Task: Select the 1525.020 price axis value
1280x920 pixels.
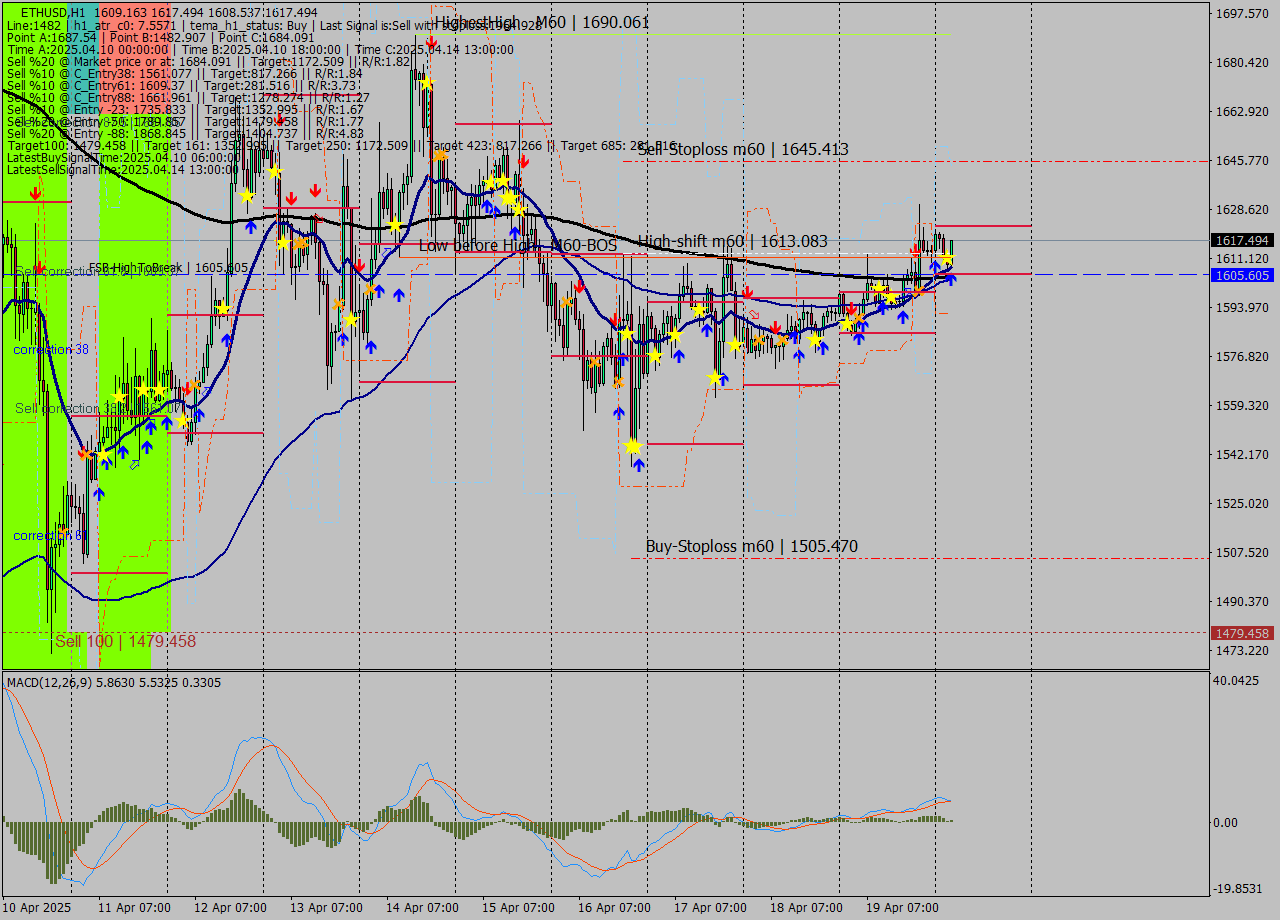Action: tap(1242, 503)
